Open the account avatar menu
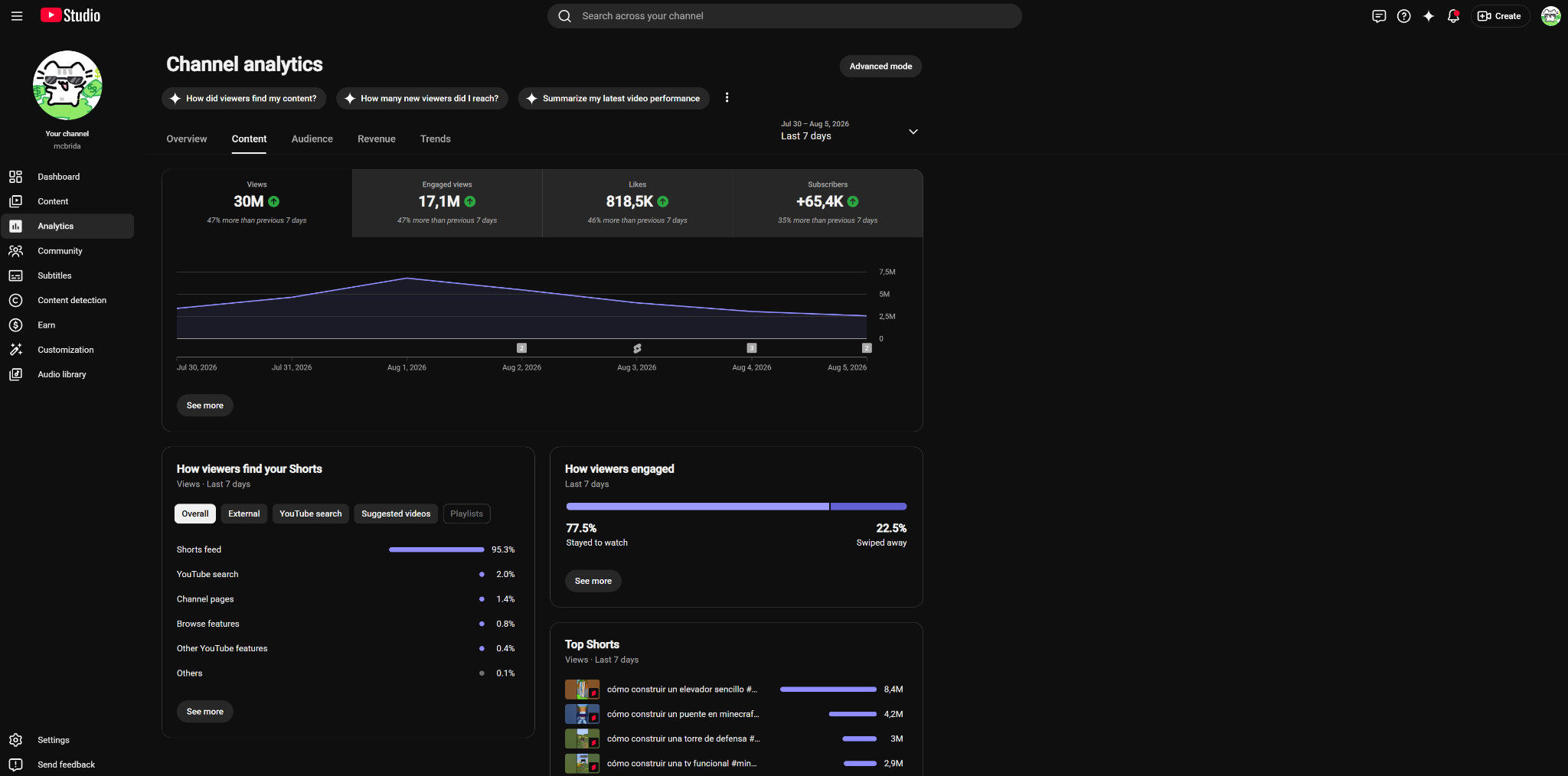The image size is (1568, 776). [x=1550, y=16]
